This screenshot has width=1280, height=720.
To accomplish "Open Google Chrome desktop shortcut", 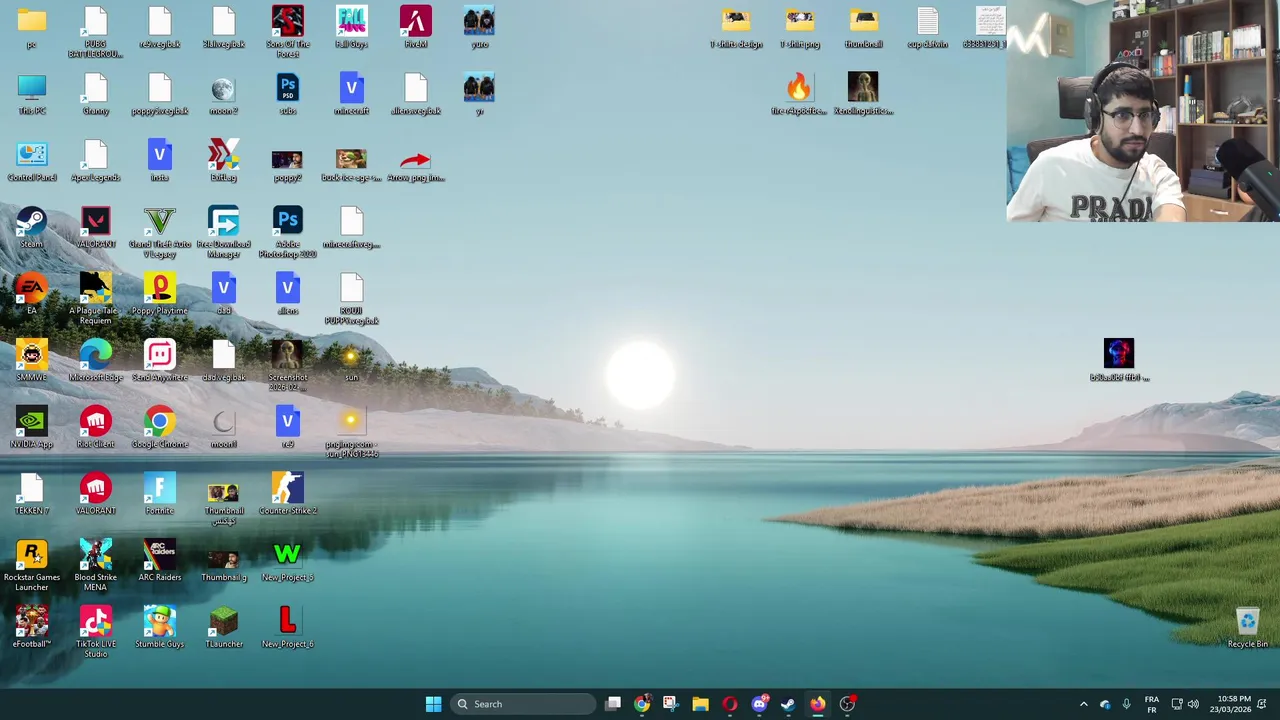I will (x=159, y=427).
